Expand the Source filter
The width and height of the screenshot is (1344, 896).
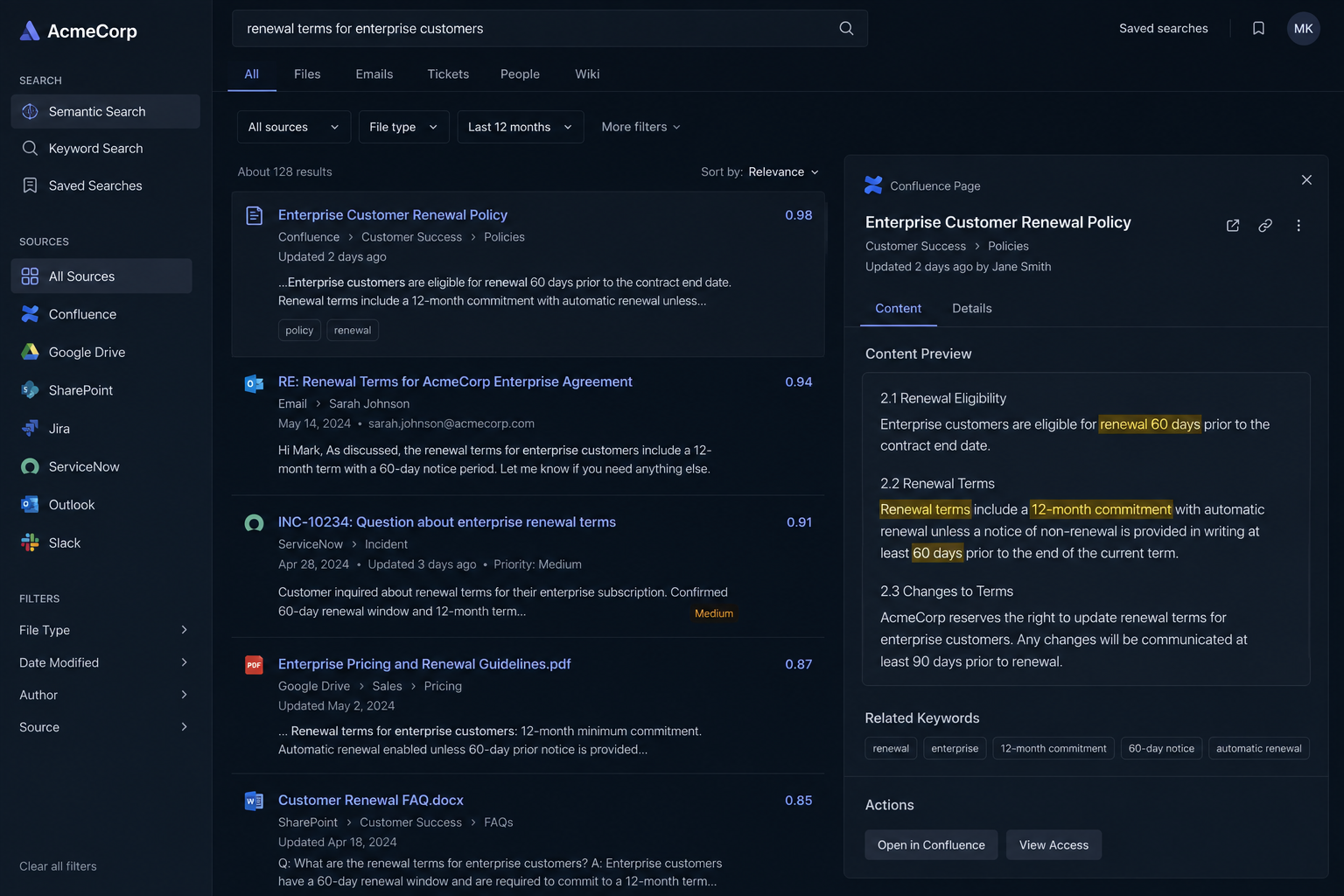click(103, 727)
